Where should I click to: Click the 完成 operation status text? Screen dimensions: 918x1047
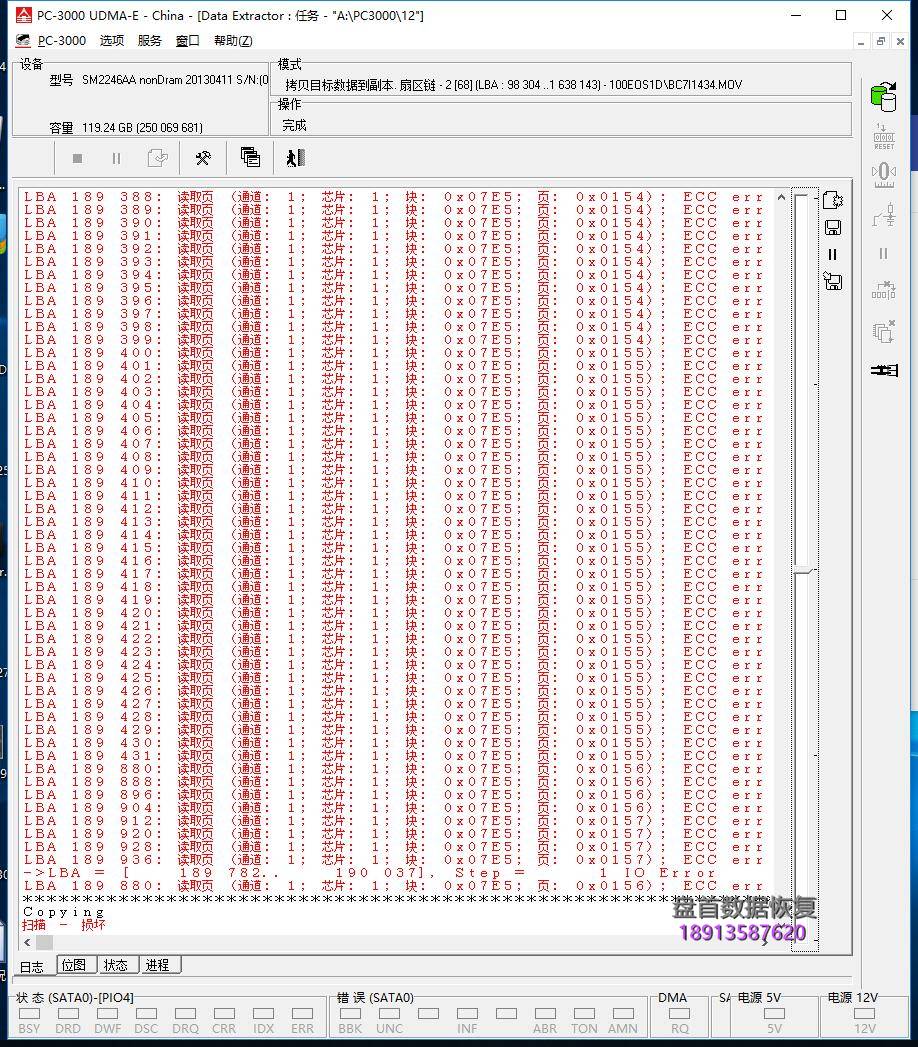point(294,126)
